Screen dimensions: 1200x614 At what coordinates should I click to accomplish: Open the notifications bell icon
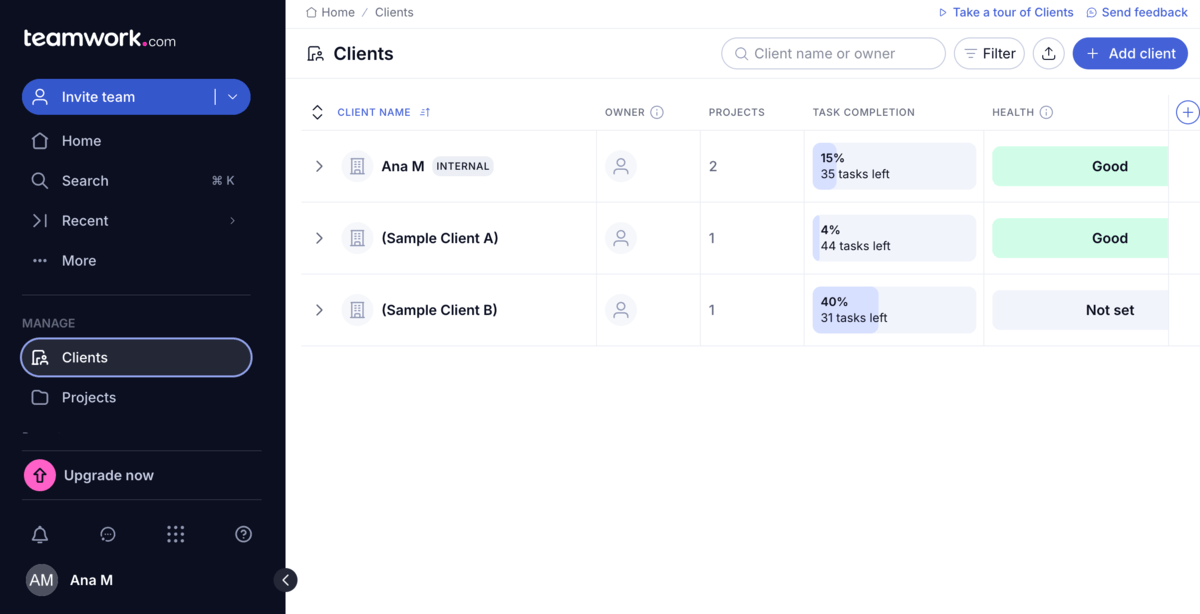coord(40,535)
